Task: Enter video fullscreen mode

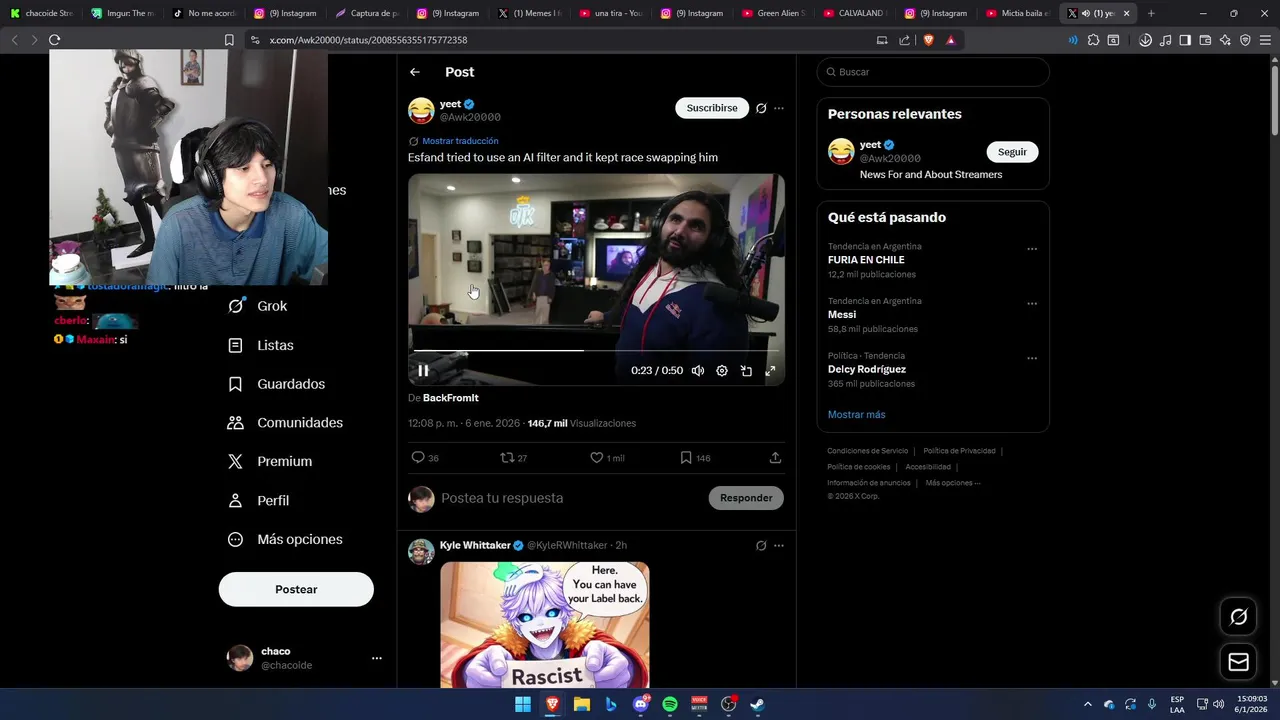Action: [x=770, y=370]
